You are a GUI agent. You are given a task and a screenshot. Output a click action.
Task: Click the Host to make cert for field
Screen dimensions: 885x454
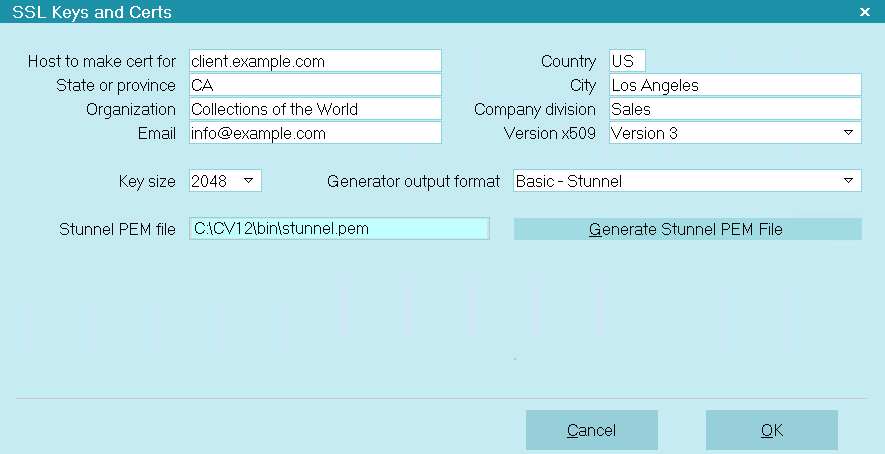[315, 61]
